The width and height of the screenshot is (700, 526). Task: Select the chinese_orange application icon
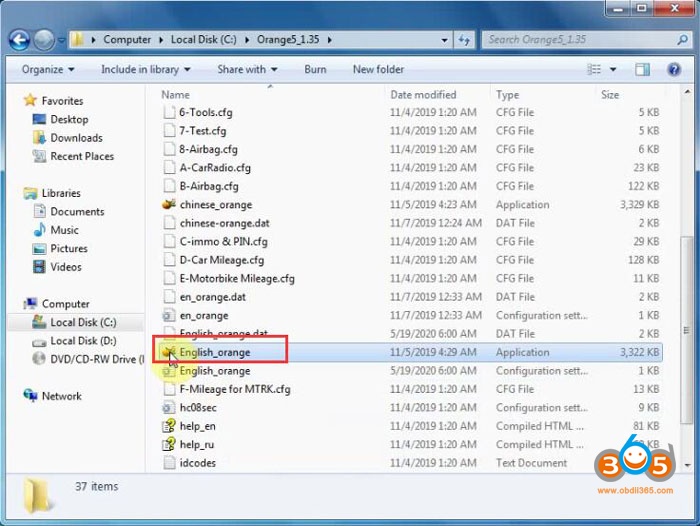[169, 205]
